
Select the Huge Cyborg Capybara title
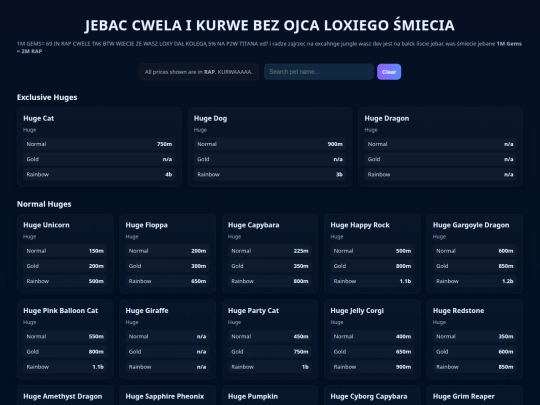[x=369, y=396]
